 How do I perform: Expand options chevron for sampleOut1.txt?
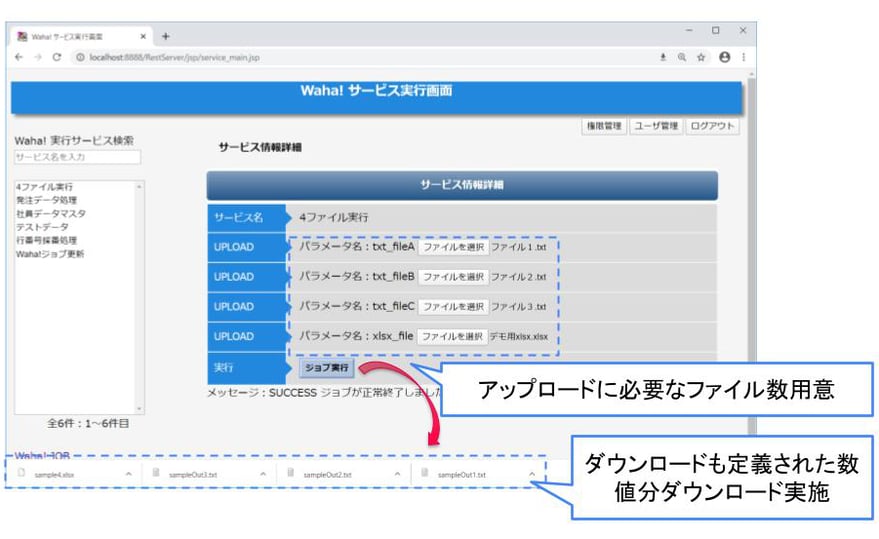531,474
